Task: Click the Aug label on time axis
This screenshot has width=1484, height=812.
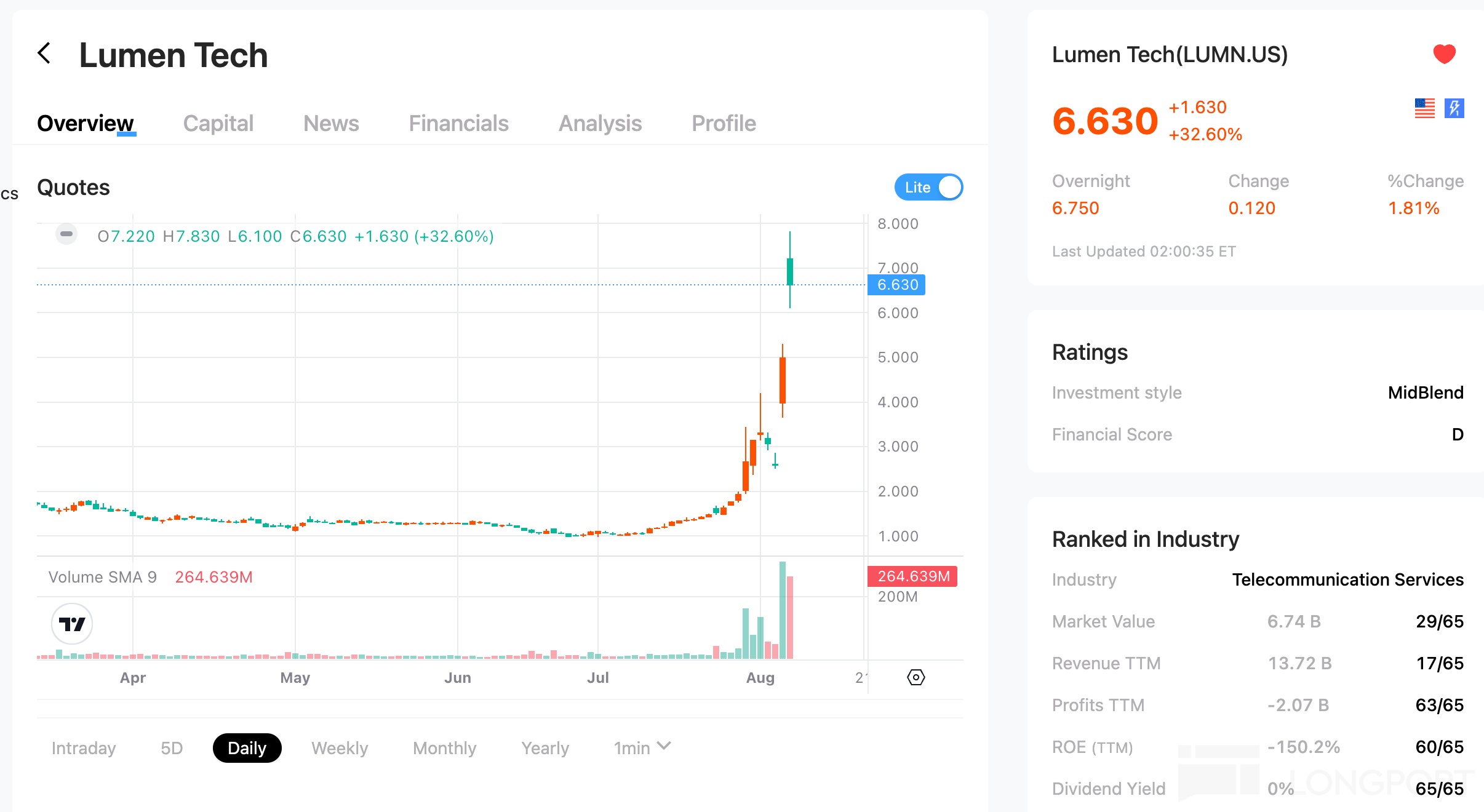Action: coord(760,678)
